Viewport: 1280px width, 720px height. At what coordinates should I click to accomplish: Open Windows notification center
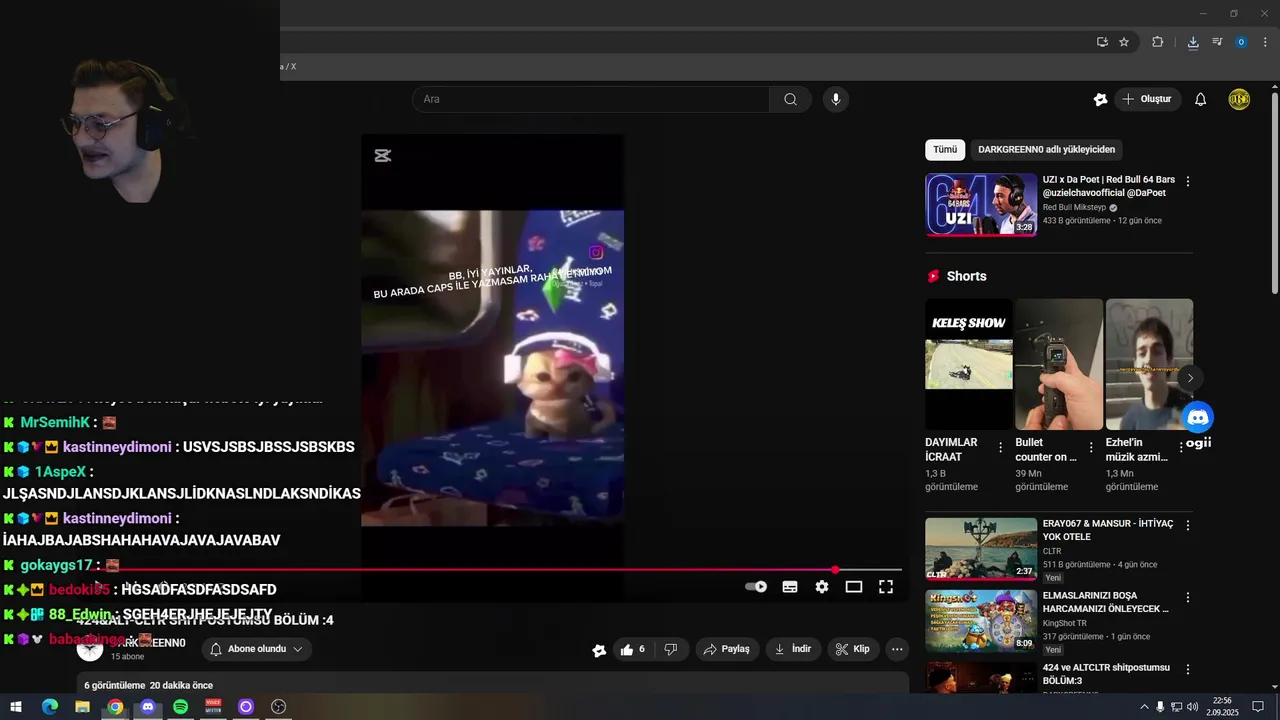[1258, 707]
